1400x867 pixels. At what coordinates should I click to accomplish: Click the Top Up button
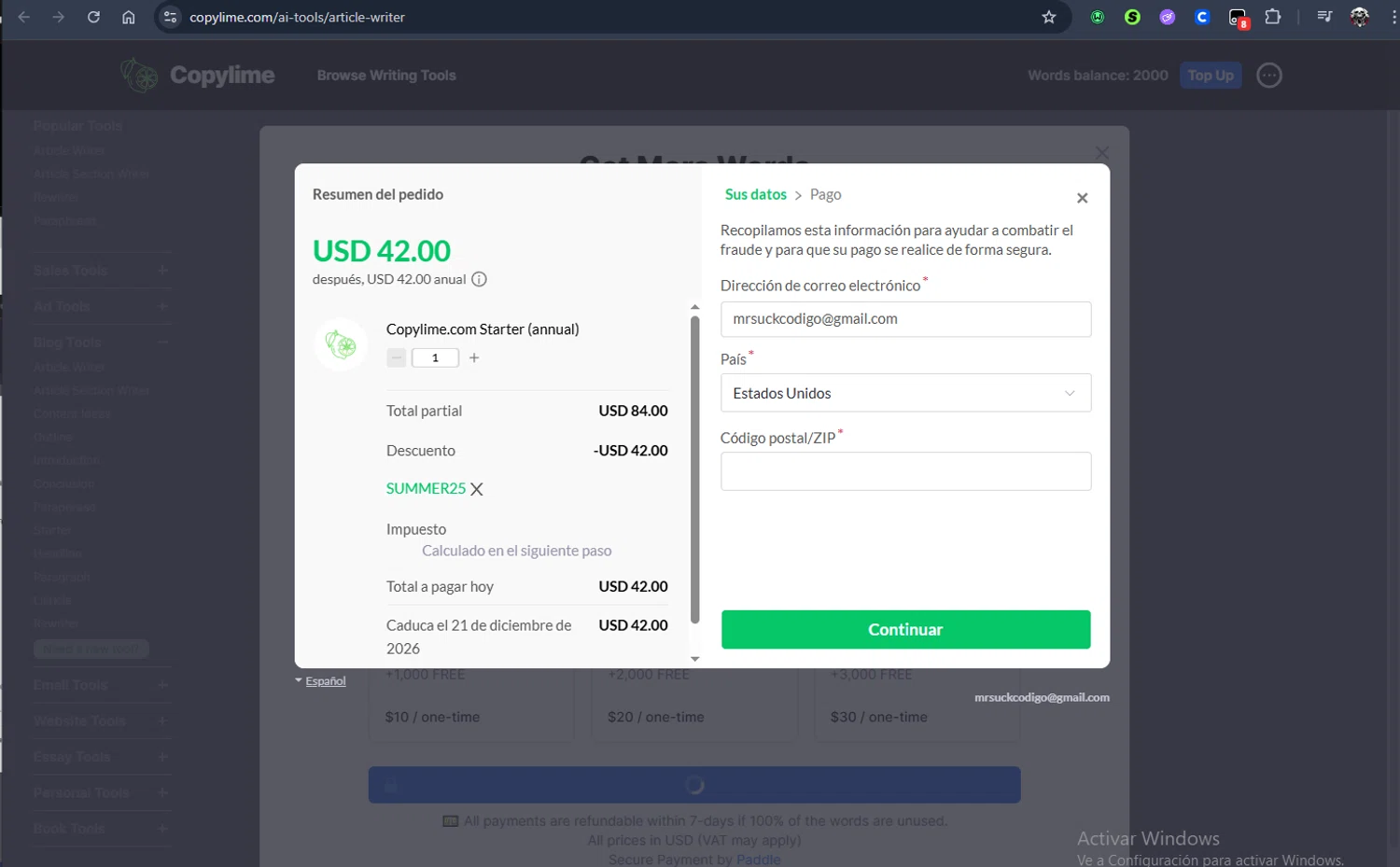click(x=1211, y=76)
